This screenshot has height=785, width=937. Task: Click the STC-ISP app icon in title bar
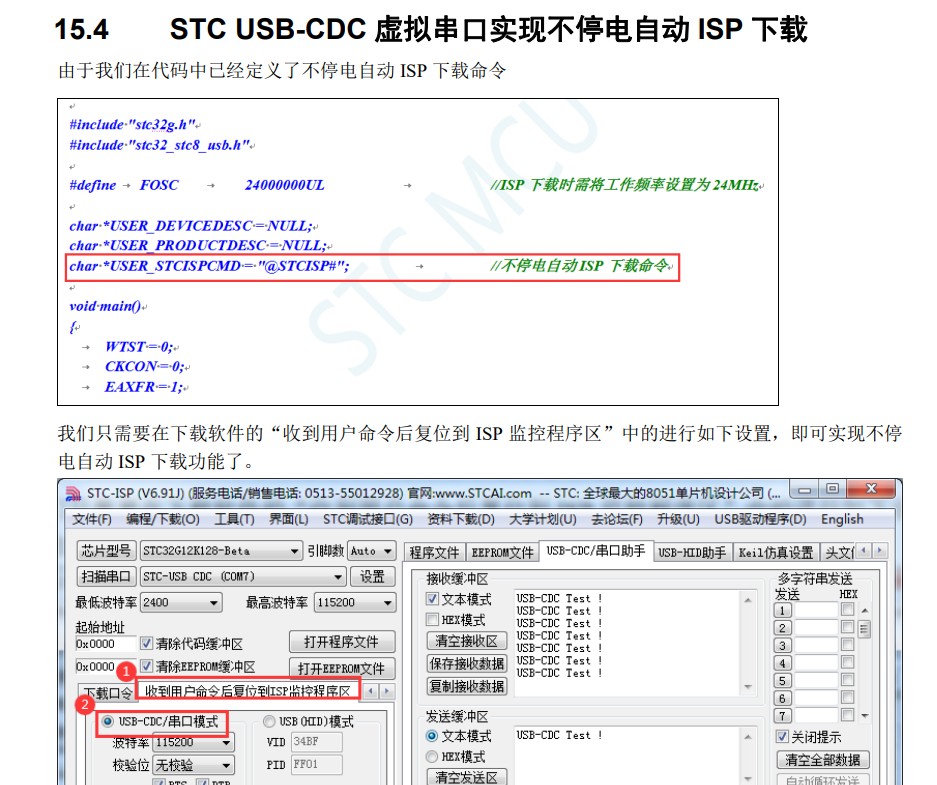(73, 493)
